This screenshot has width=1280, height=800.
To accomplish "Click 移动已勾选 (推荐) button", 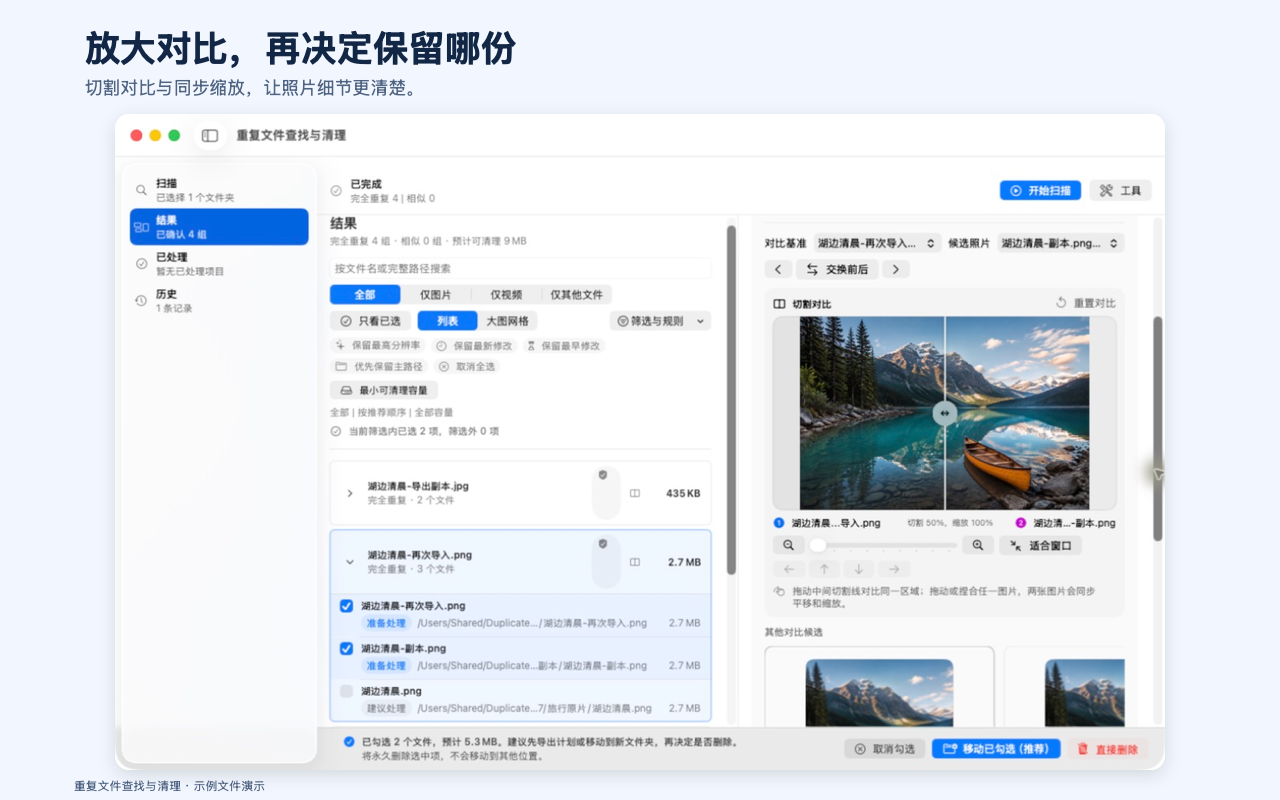I will (996, 749).
